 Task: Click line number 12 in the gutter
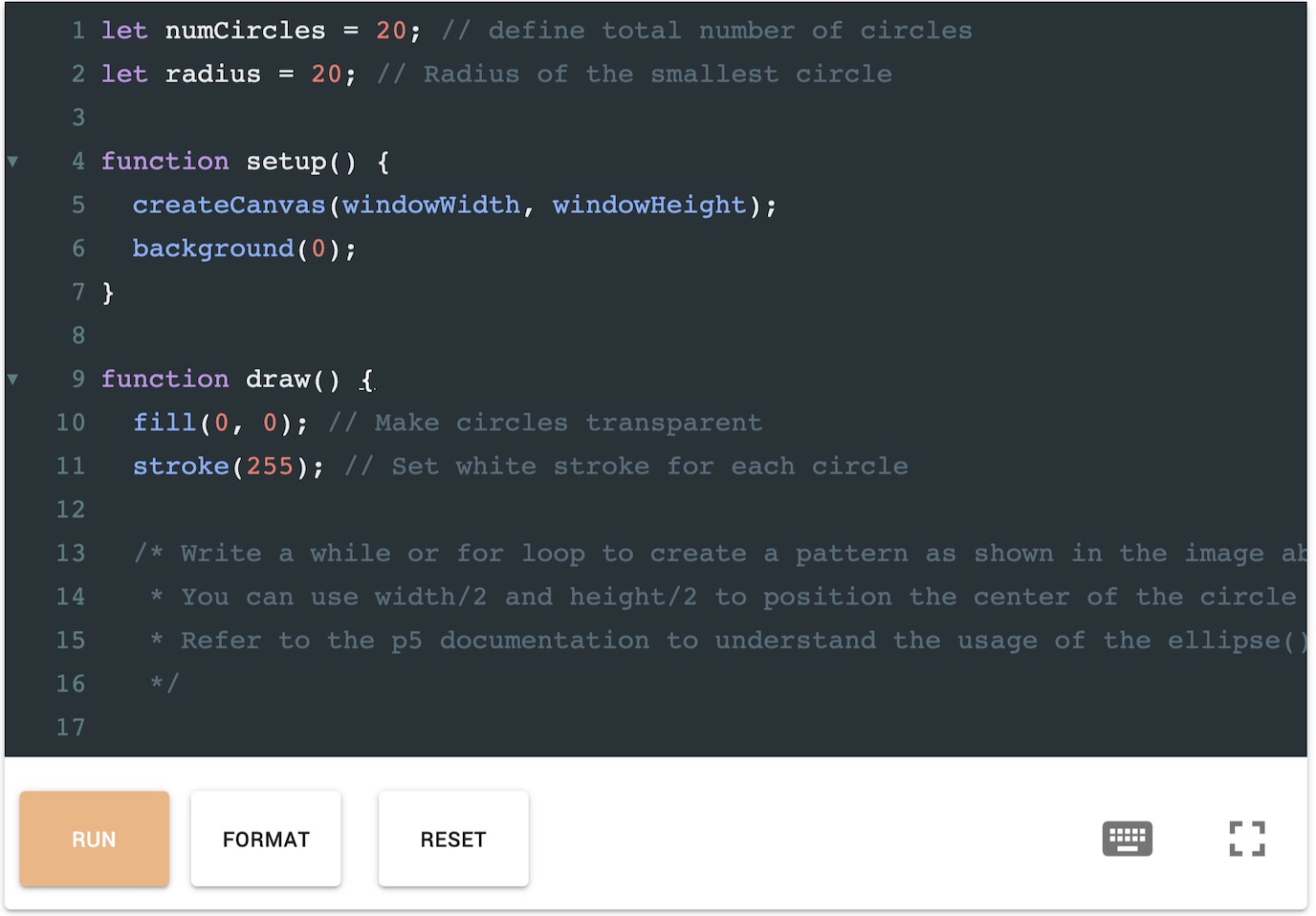coord(71,510)
